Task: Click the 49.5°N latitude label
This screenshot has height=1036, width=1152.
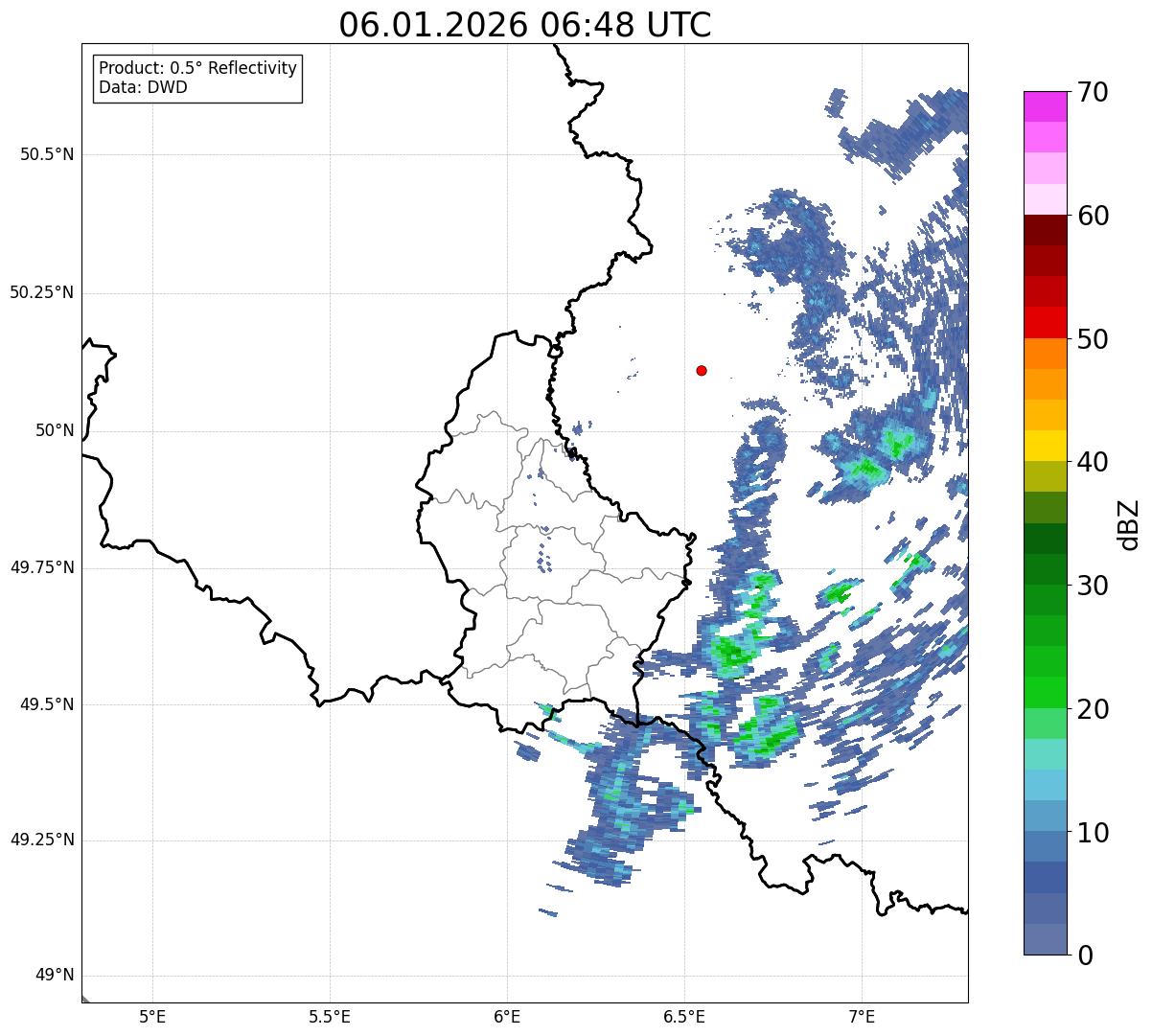Action: click(47, 704)
